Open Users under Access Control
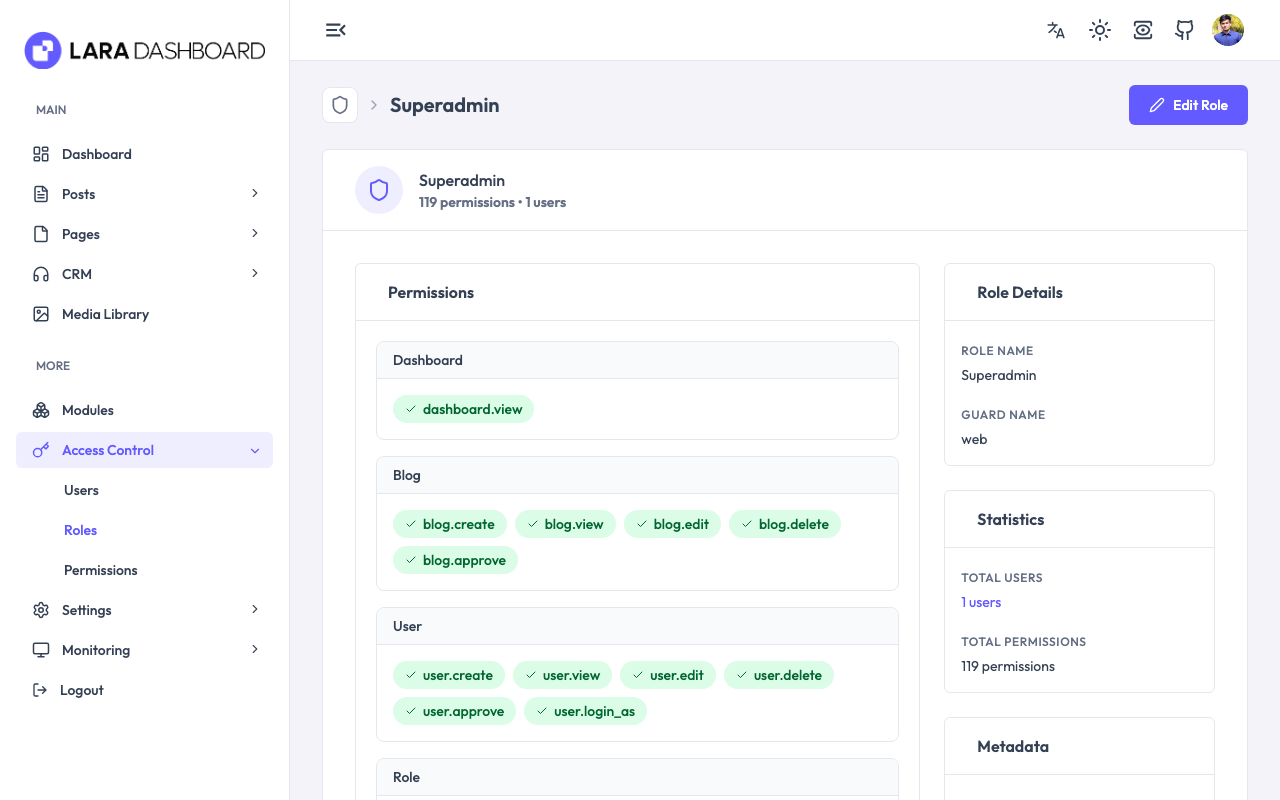Image resolution: width=1280 pixels, height=800 pixels. pos(81,490)
